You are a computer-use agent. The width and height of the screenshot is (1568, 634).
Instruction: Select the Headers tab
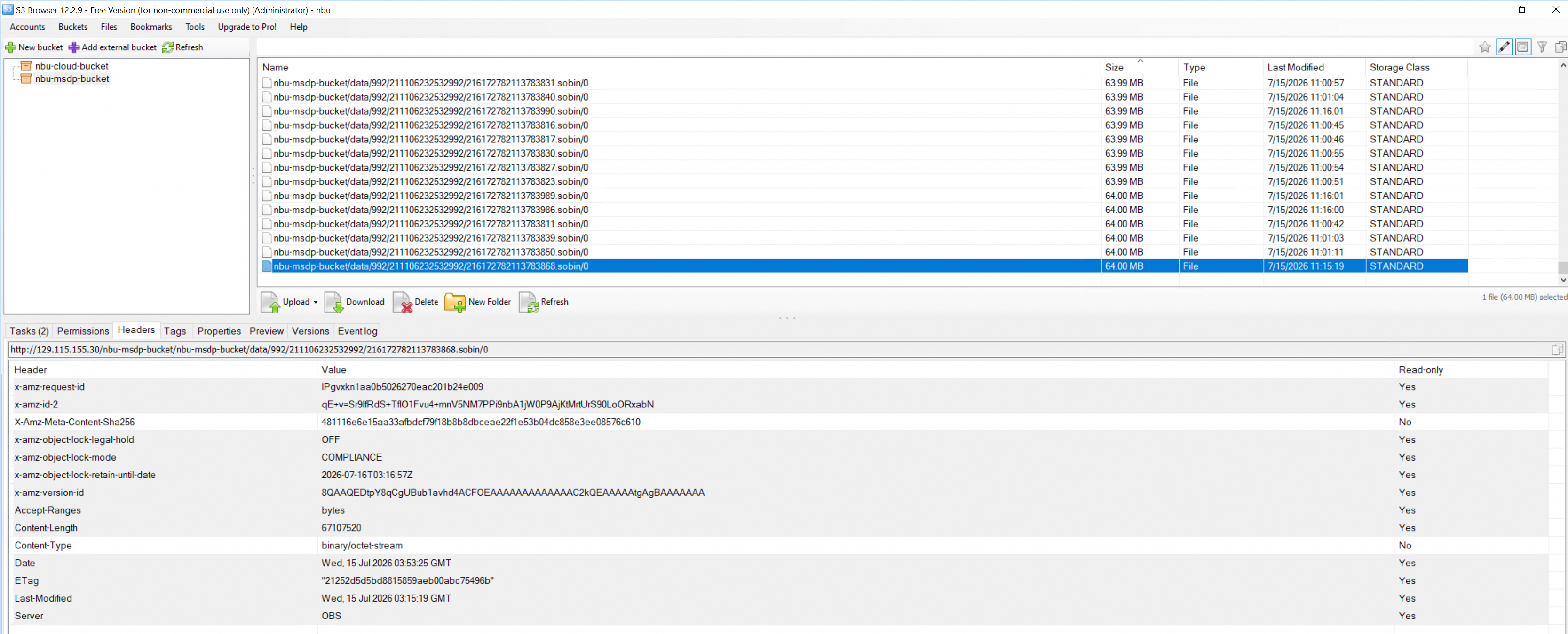(x=136, y=330)
